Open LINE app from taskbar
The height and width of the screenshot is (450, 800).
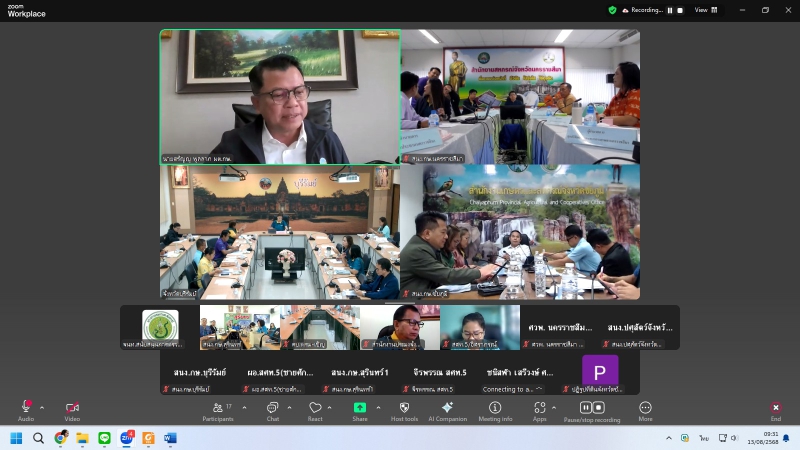coord(105,438)
